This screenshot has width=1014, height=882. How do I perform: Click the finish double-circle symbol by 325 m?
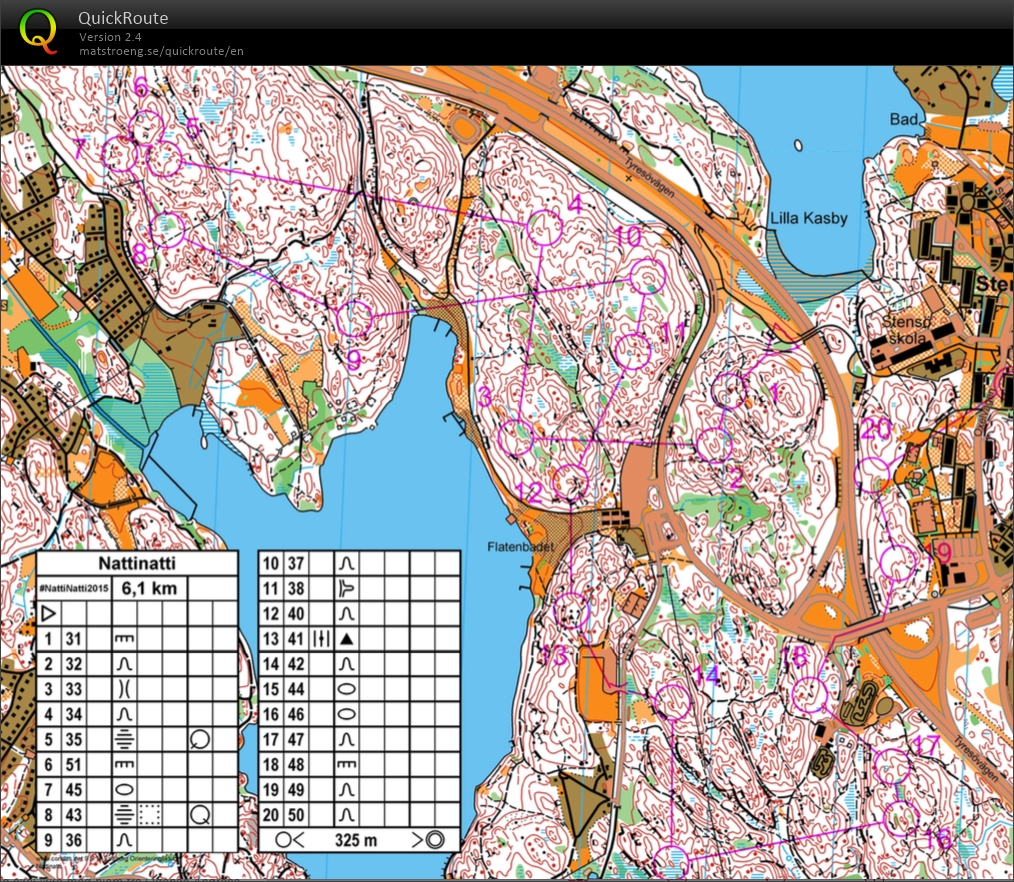click(435, 840)
